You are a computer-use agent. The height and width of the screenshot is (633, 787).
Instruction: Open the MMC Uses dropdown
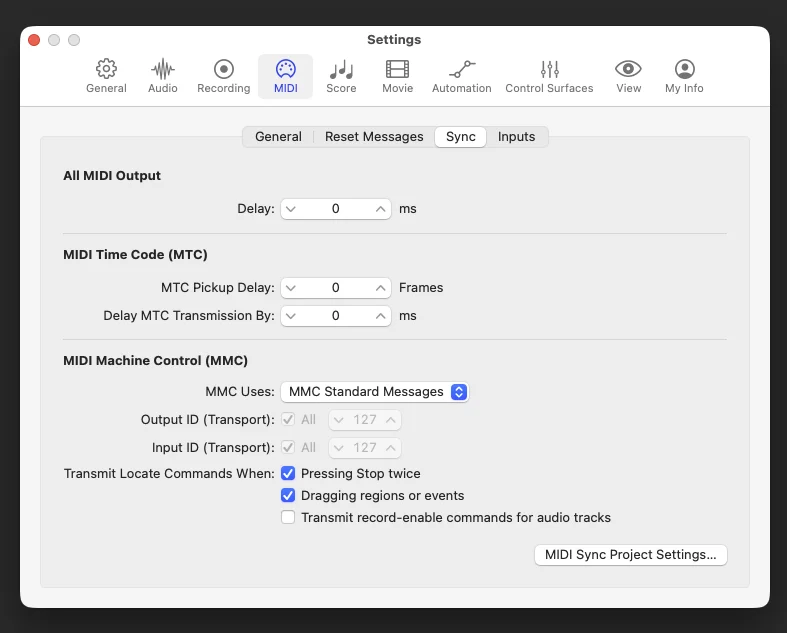(374, 392)
